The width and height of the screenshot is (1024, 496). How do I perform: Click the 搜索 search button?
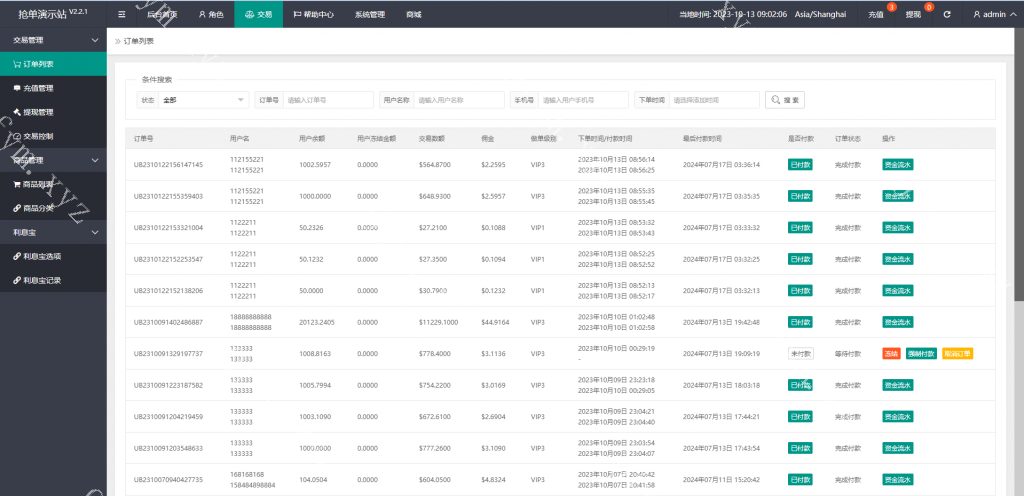point(785,100)
